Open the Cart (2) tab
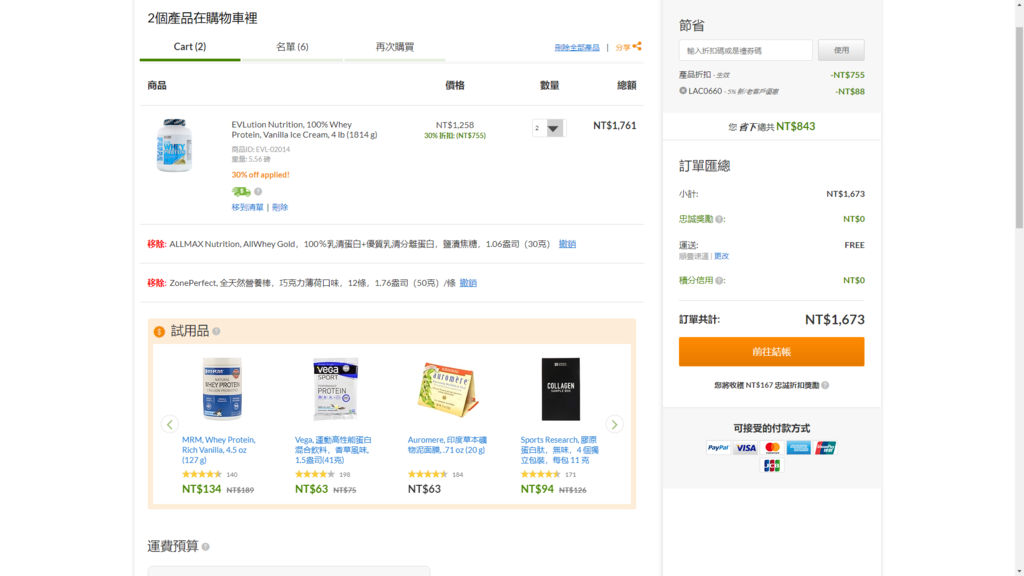The height and width of the screenshot is (576, 1024). point(189,47)
